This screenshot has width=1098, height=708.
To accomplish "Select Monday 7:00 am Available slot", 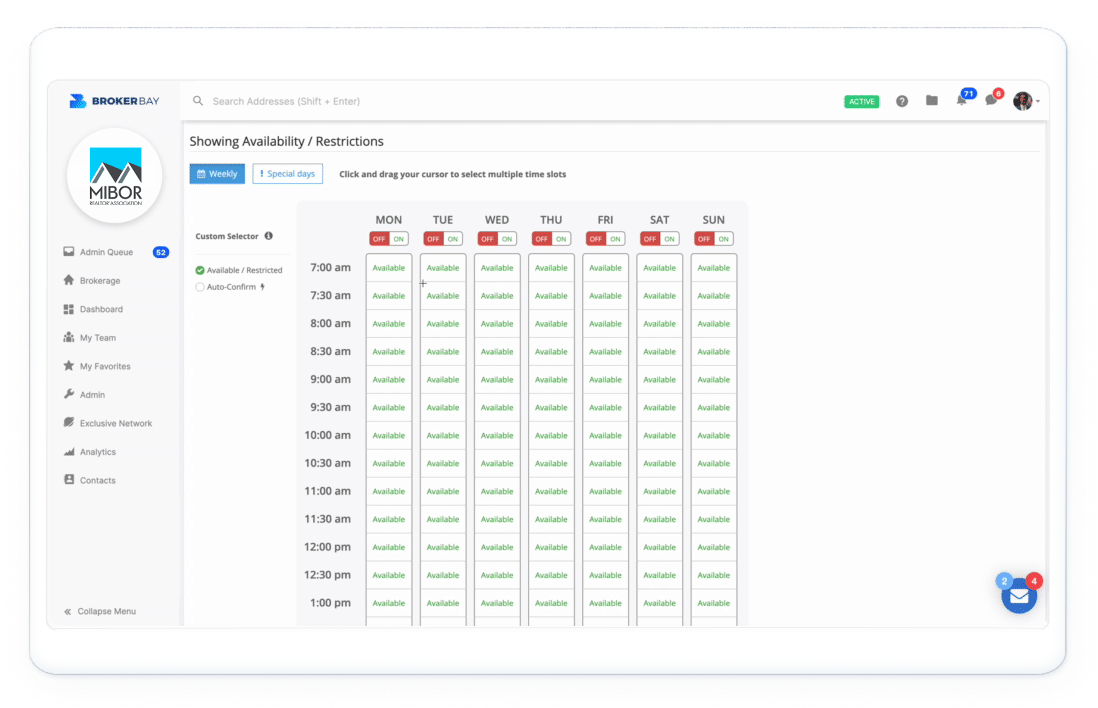I will 389,268.
